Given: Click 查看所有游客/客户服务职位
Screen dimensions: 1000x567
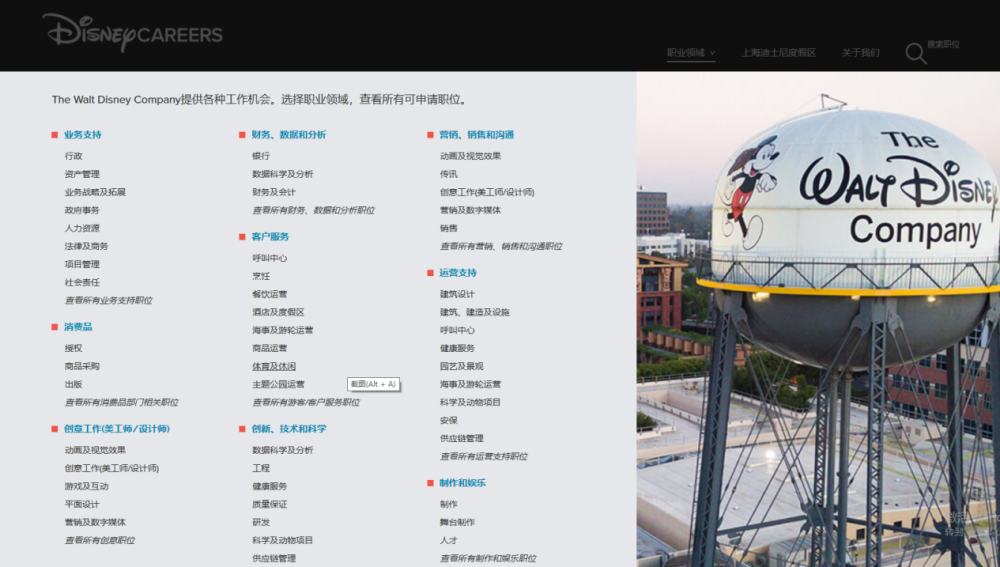Looking at the screenshot, I should pyautogui.click(x=306, y=402).
